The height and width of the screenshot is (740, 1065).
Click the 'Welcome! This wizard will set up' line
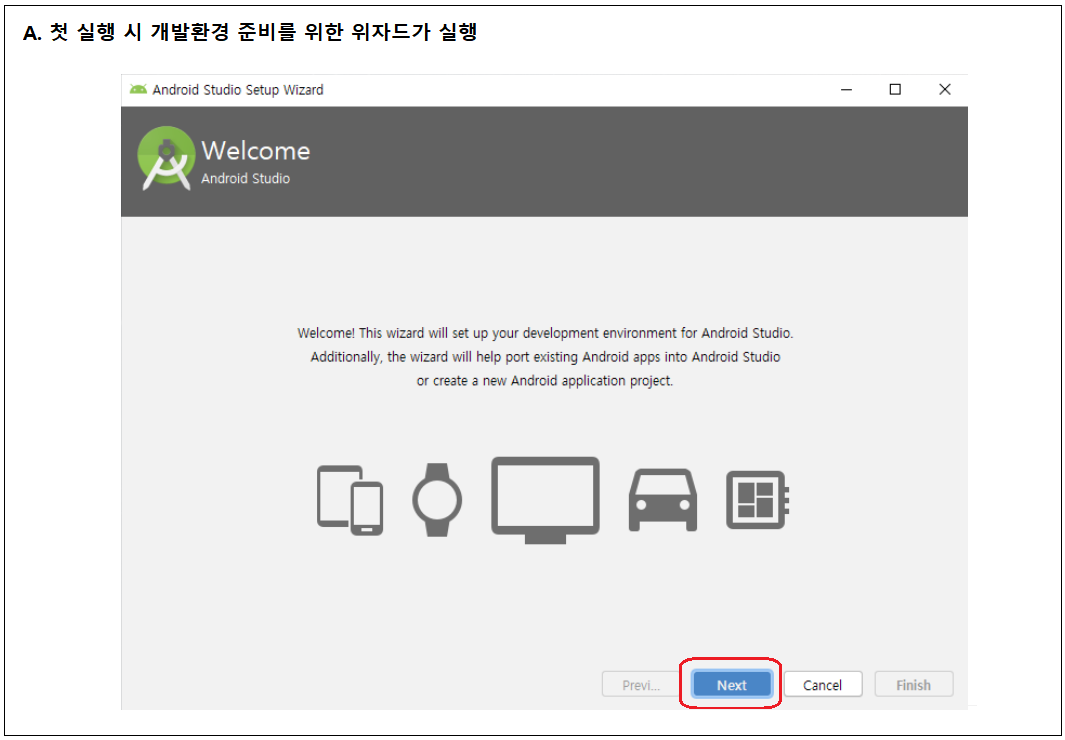point(545,333)
